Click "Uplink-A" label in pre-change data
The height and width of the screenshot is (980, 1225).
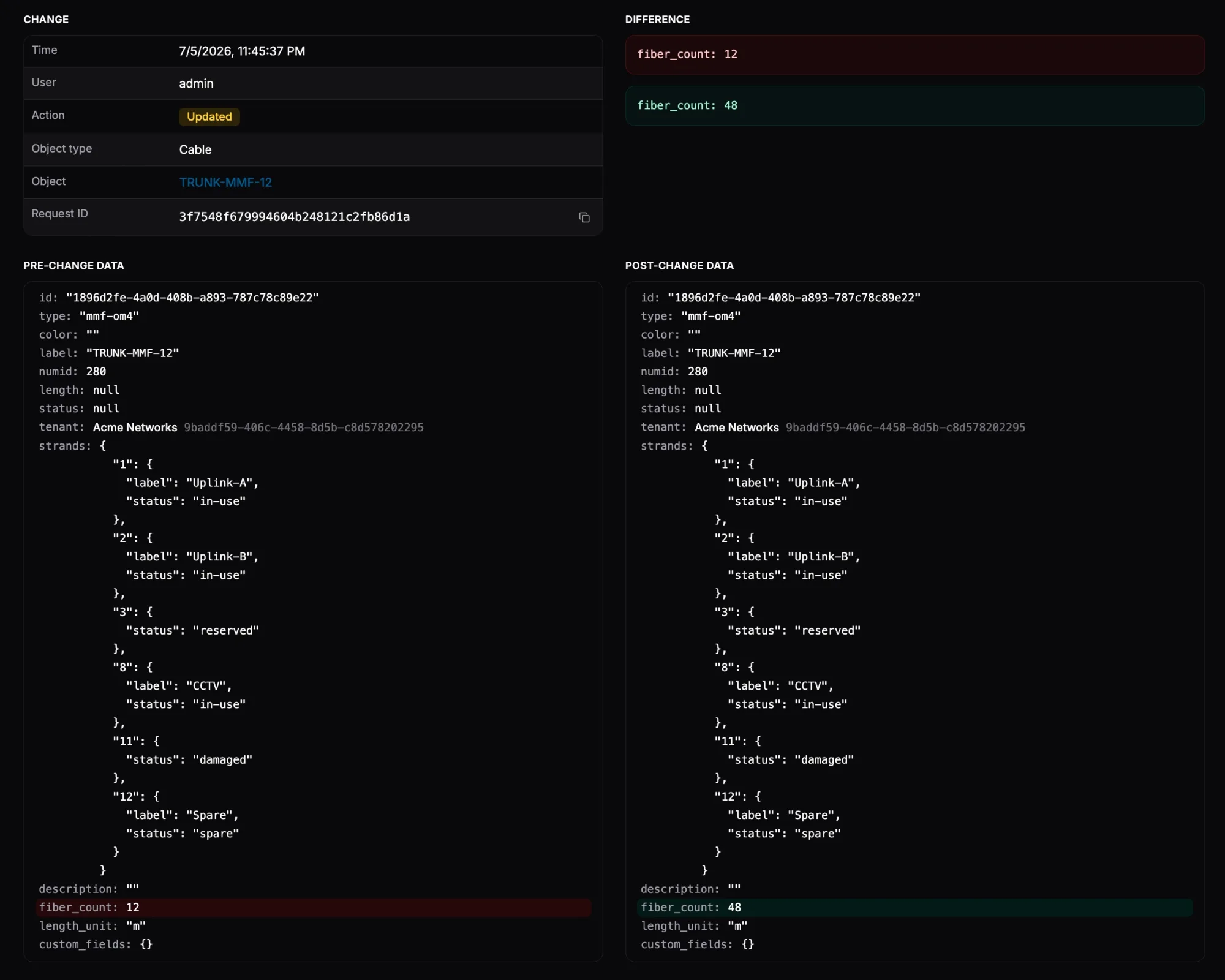point(219,483)
